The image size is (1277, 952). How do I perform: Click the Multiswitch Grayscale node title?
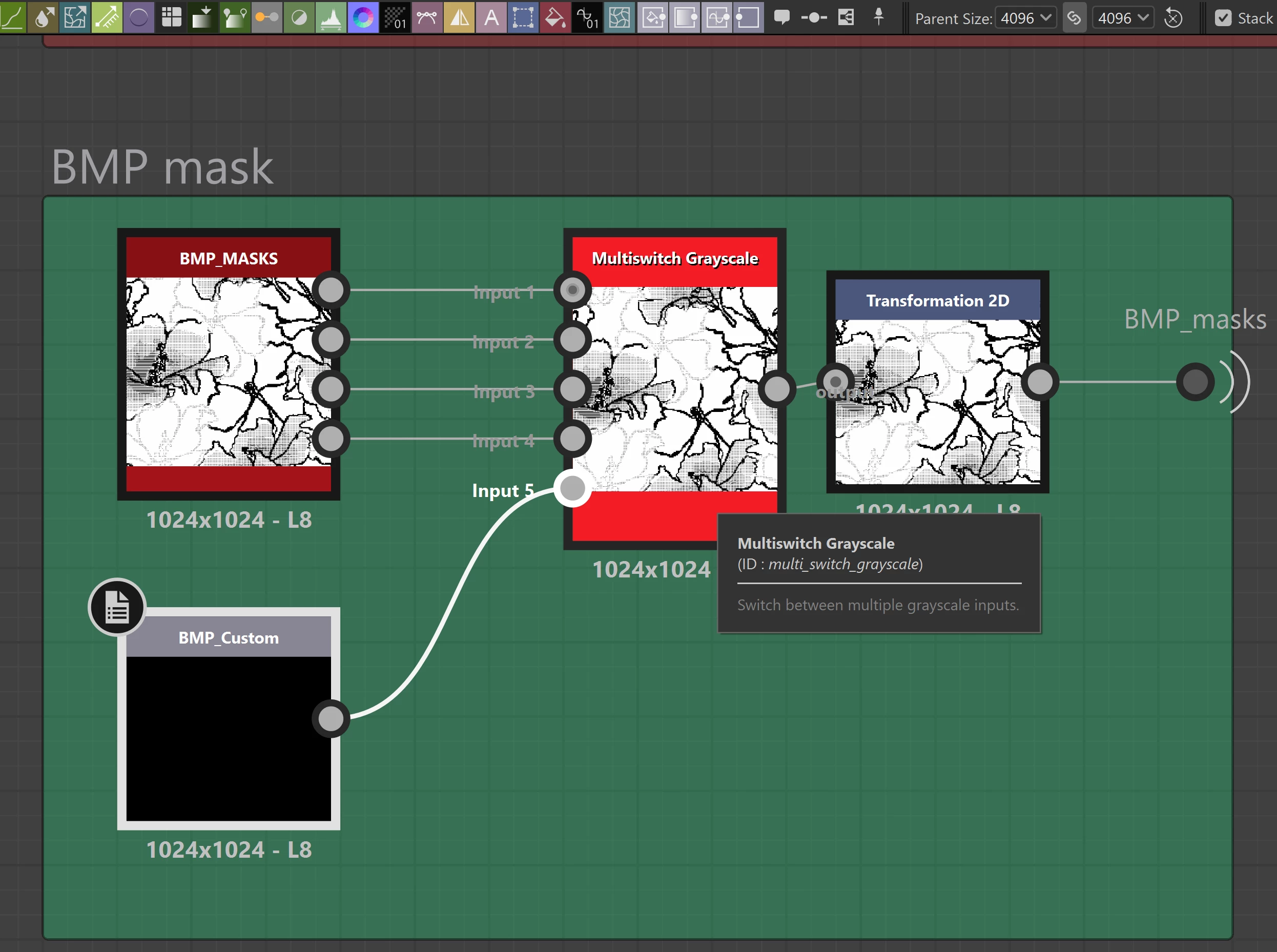[x=674, y=259]
